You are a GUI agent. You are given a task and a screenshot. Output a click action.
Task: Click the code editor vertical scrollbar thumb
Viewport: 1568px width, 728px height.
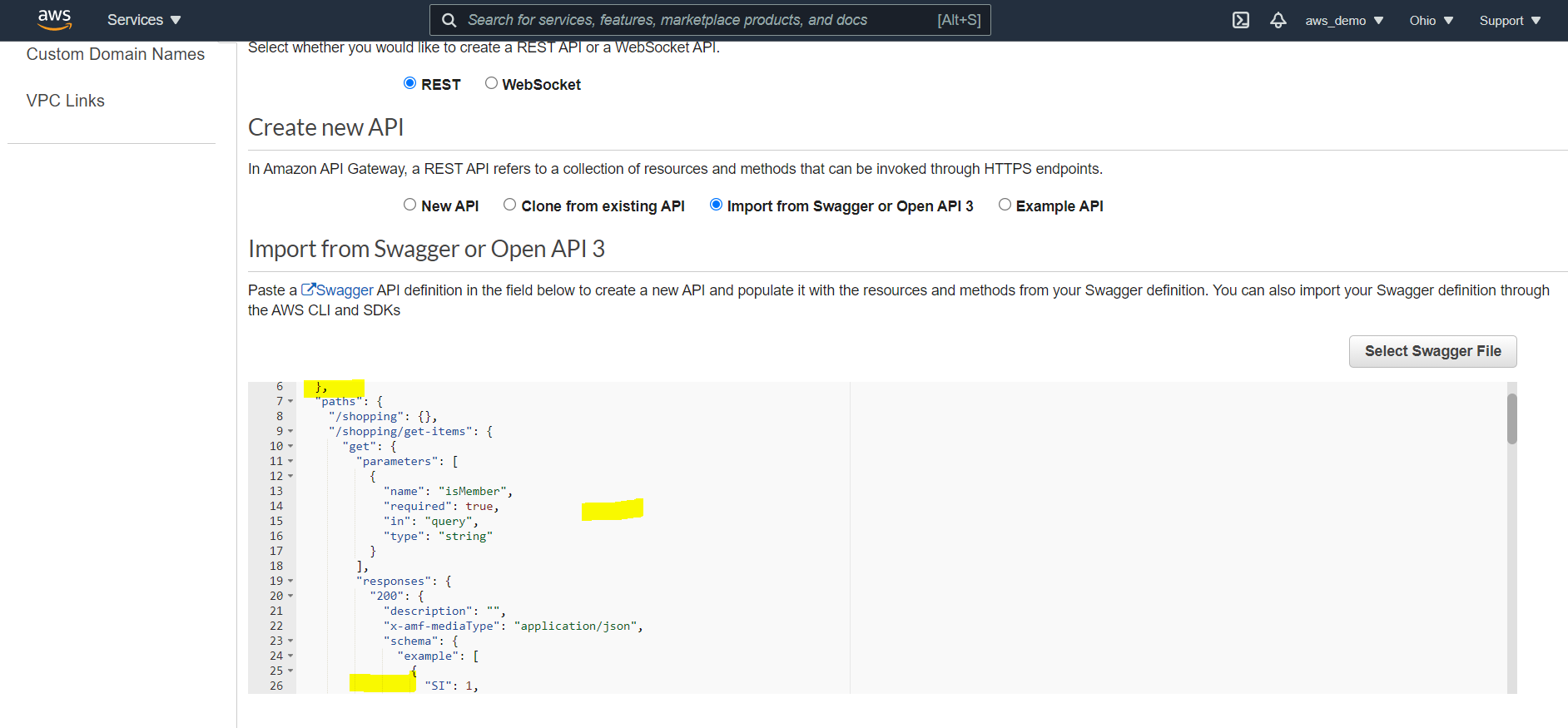1512,418
